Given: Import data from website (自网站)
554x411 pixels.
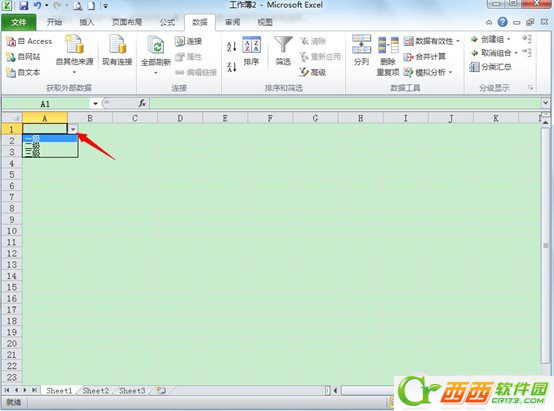Looking at the screenshot, I should point(23,57).
